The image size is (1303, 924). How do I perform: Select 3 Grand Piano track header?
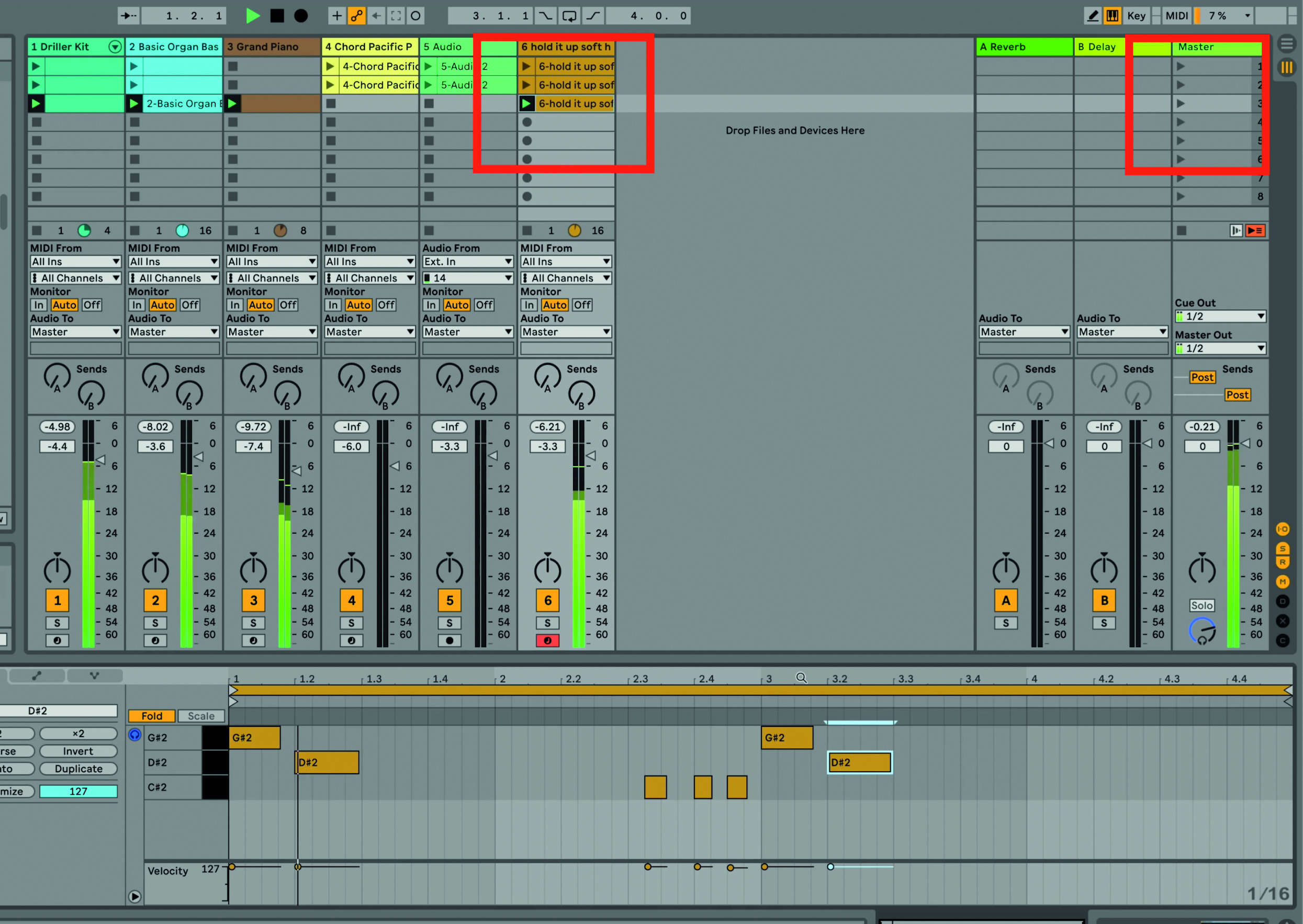[x=272, y=47]
